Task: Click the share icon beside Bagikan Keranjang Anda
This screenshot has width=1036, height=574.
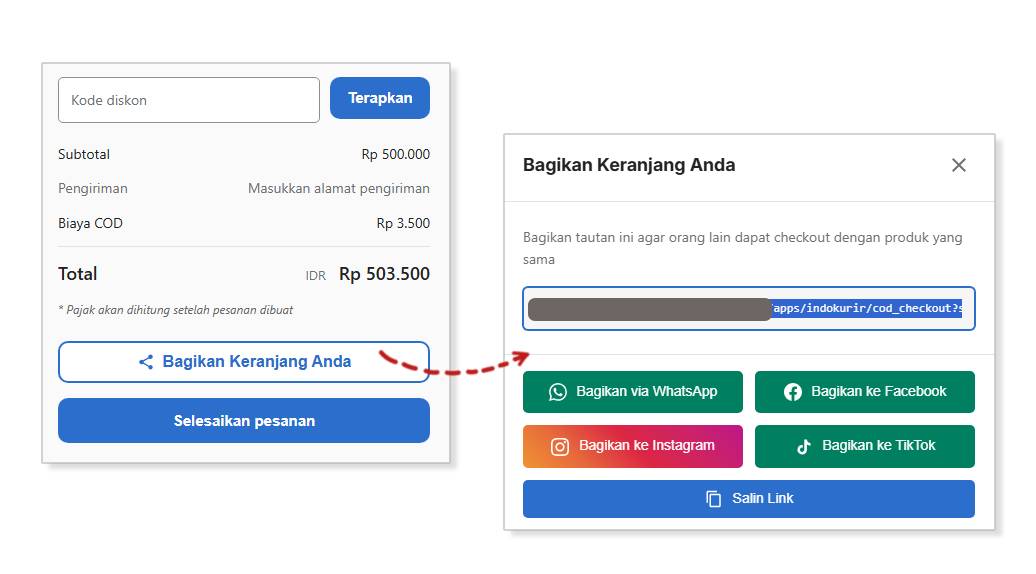Action: [146, 362]
